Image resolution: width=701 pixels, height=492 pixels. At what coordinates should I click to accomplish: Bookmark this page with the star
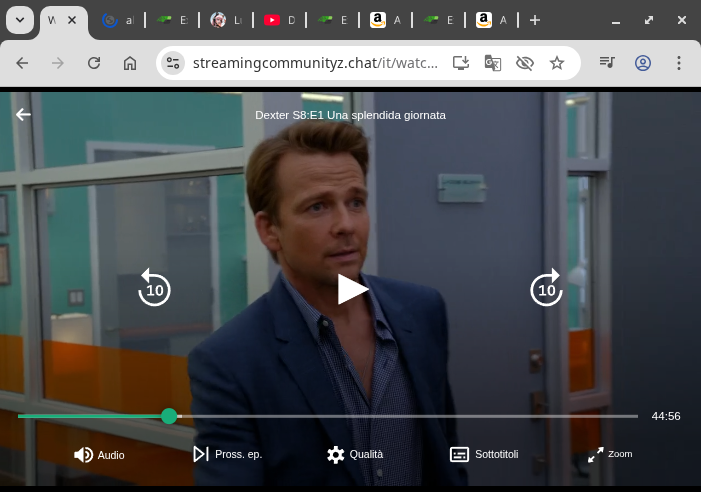coord(557,63)
